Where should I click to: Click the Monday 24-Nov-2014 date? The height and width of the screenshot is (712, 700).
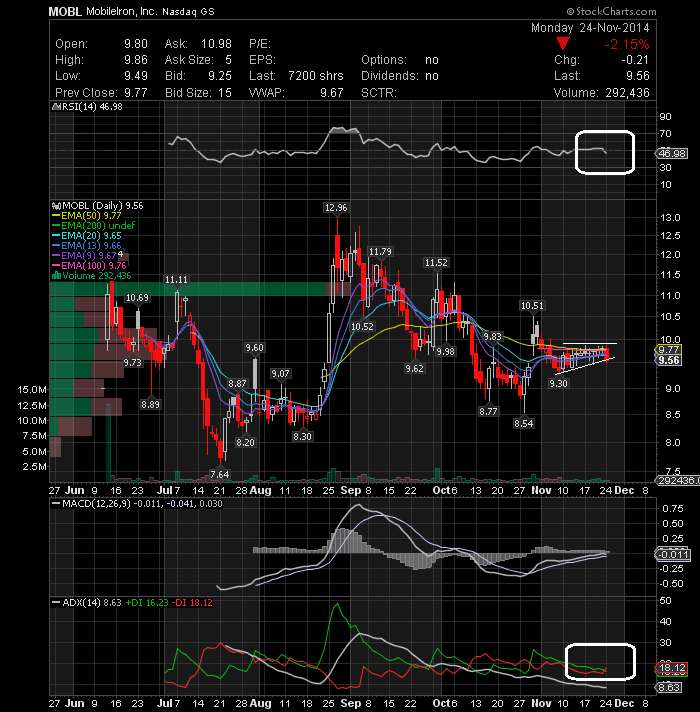pos(590,28)
